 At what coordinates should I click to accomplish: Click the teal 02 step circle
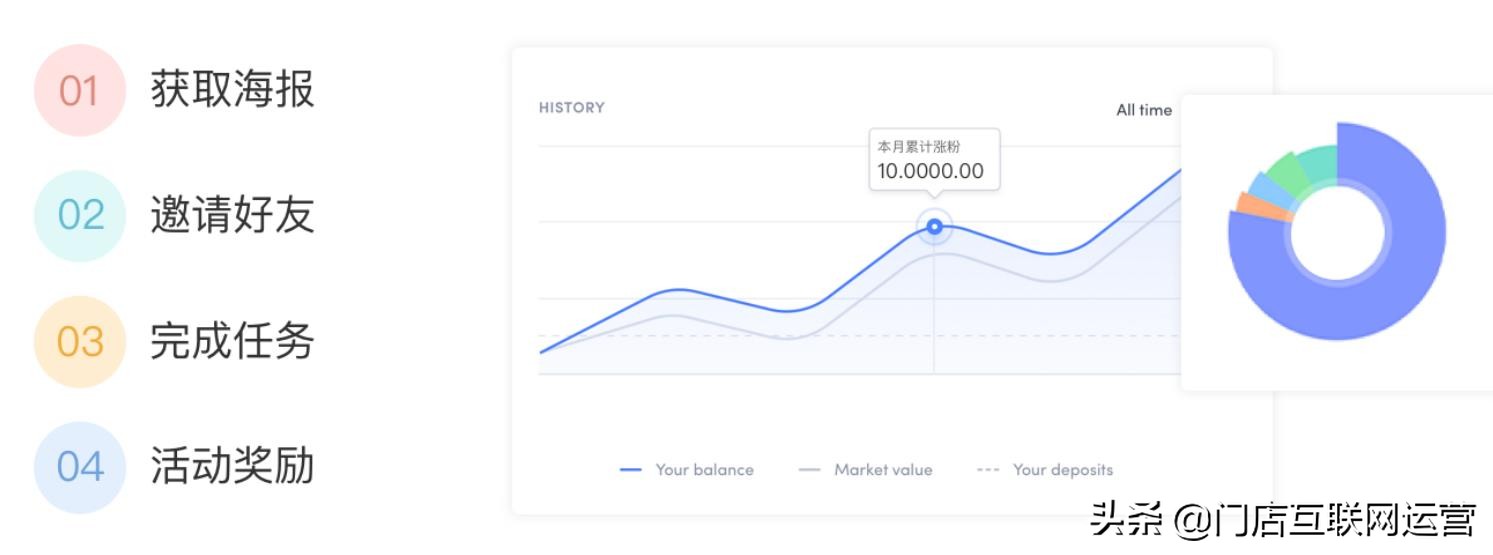(x=79, y=216)
